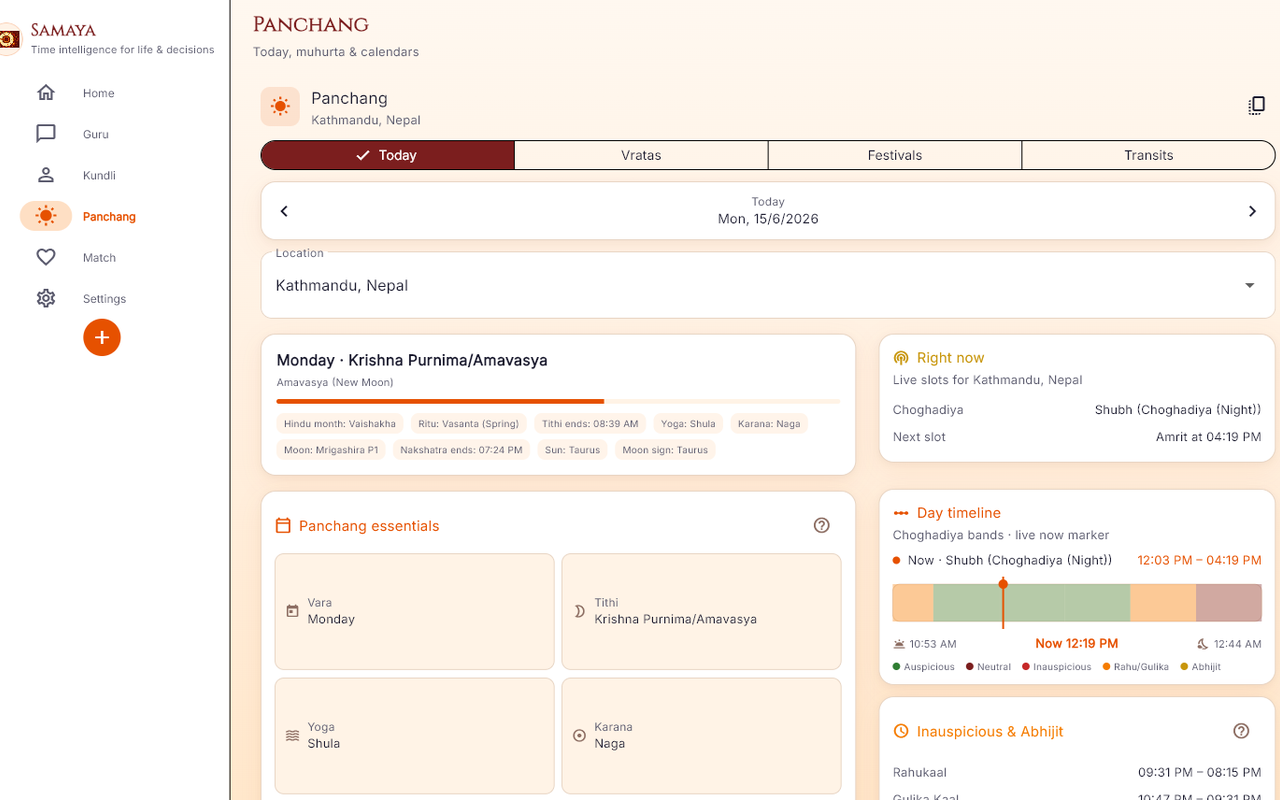Click the Nakshatra ends: 07:24 PM chip
Screen dimensions: 1280x800
[x=461, y=450]
